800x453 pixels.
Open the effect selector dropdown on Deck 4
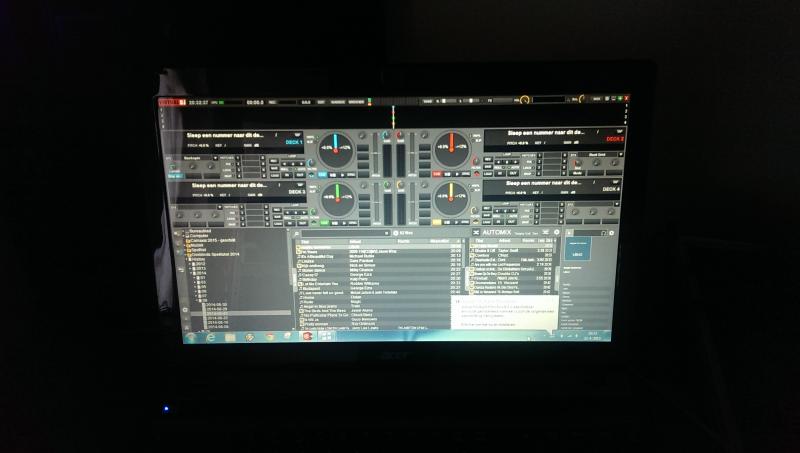617,204
